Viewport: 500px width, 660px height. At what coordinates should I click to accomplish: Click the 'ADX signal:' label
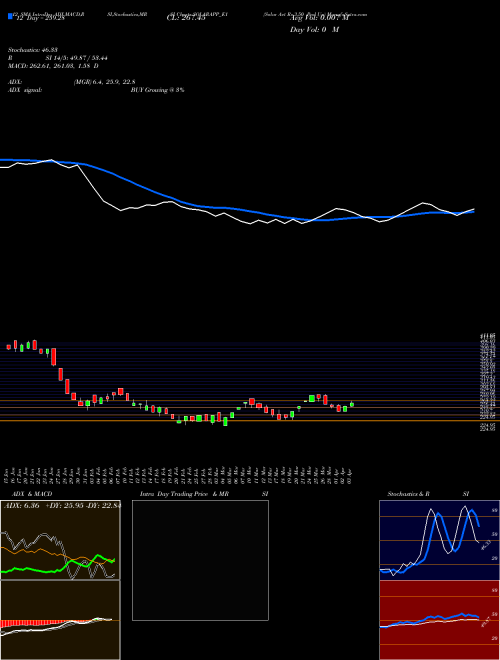click(x=25, y=90)
